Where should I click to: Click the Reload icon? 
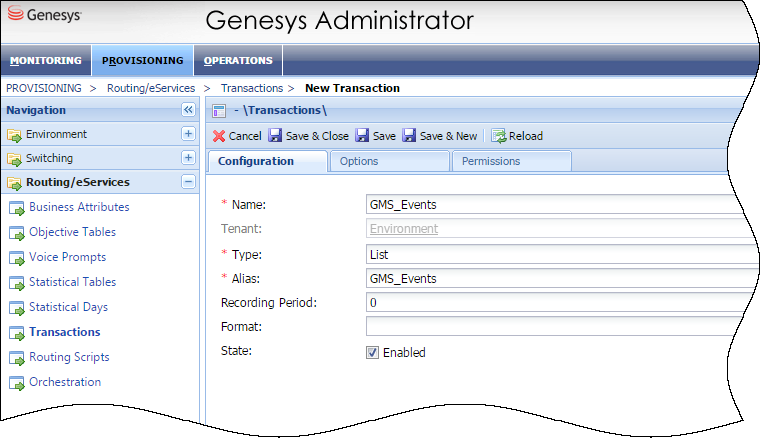tap(498, 135)
